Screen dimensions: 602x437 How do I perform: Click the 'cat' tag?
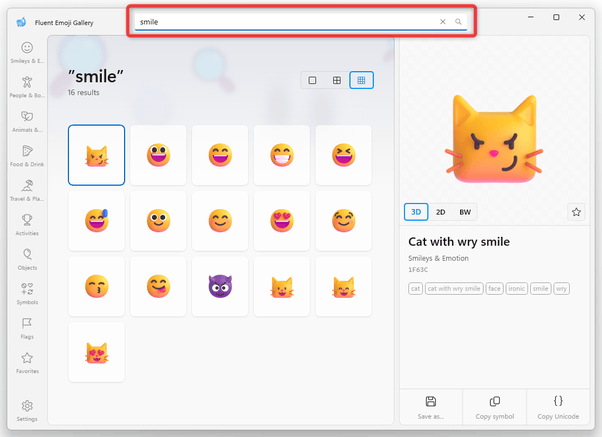[415, 288]
